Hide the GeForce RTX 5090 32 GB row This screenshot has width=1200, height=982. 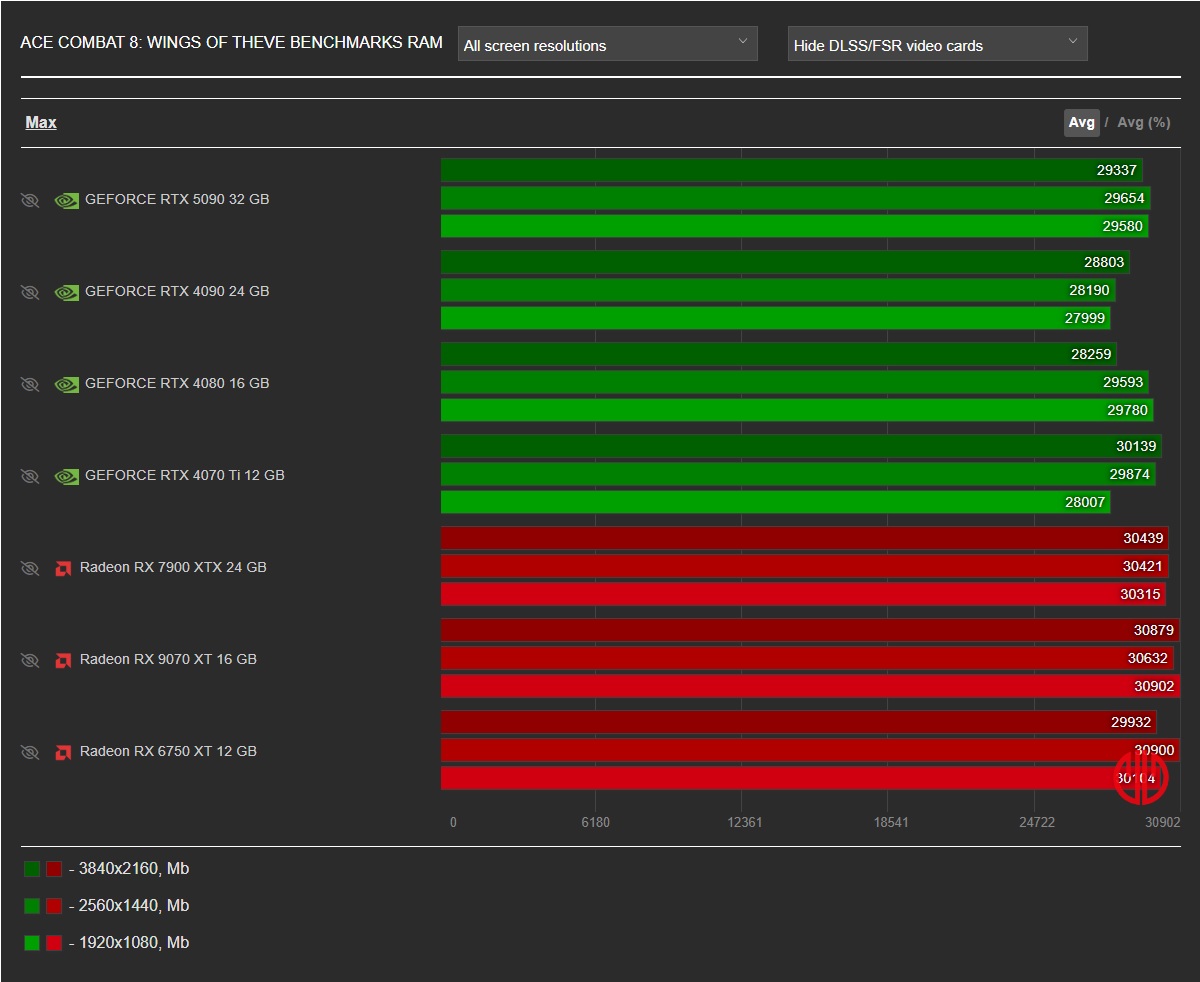coord(30,200)
